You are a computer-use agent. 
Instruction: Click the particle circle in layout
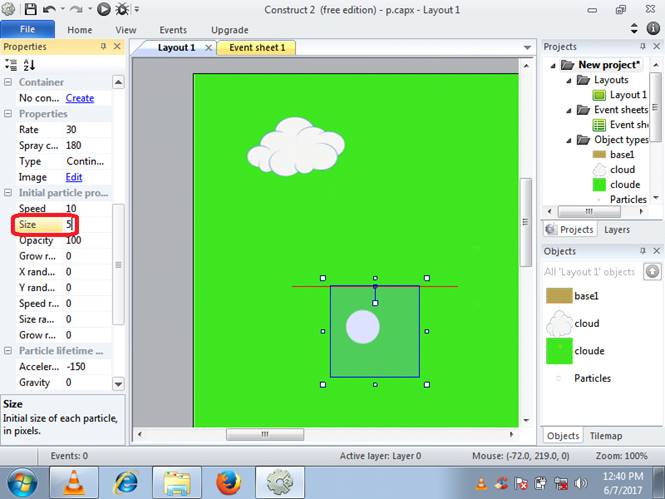point(363,326)
